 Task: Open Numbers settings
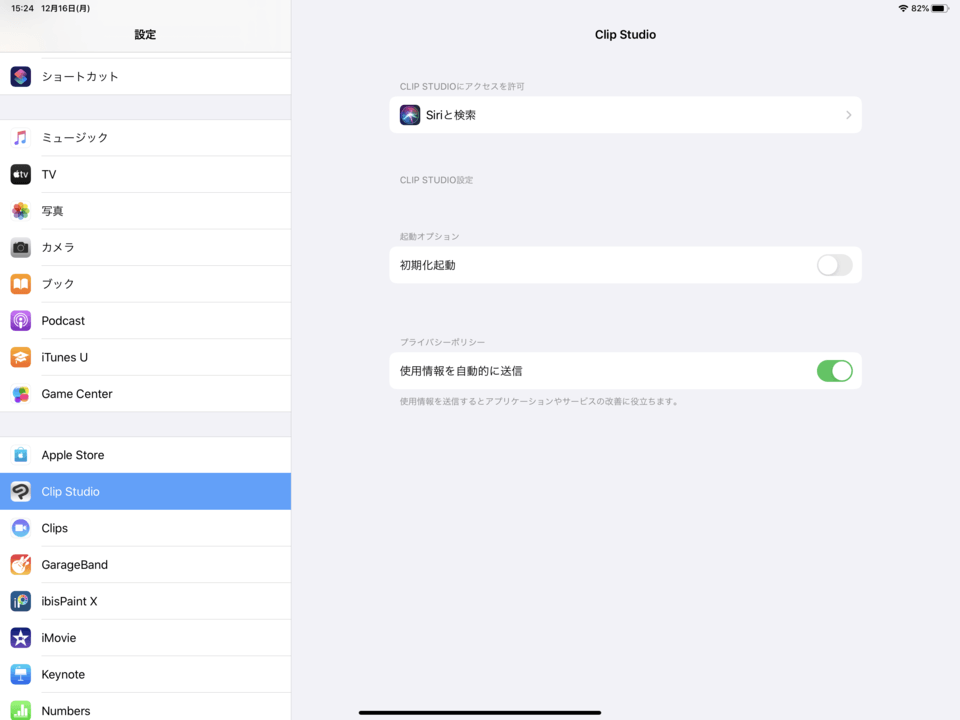click(x=146, y=707)
